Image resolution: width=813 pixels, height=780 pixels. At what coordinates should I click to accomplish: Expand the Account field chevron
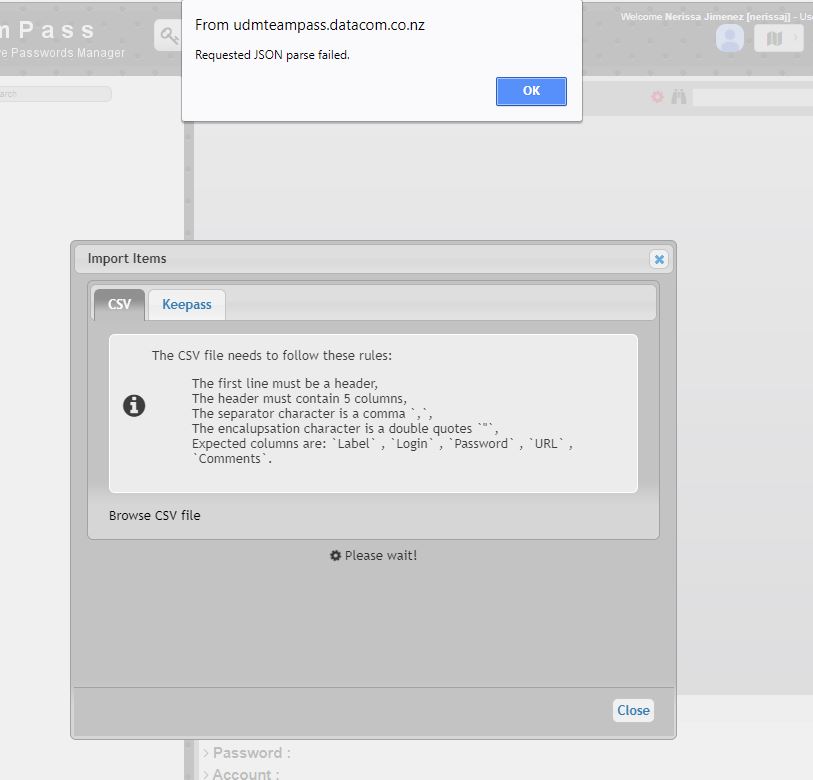click(206, 775)
